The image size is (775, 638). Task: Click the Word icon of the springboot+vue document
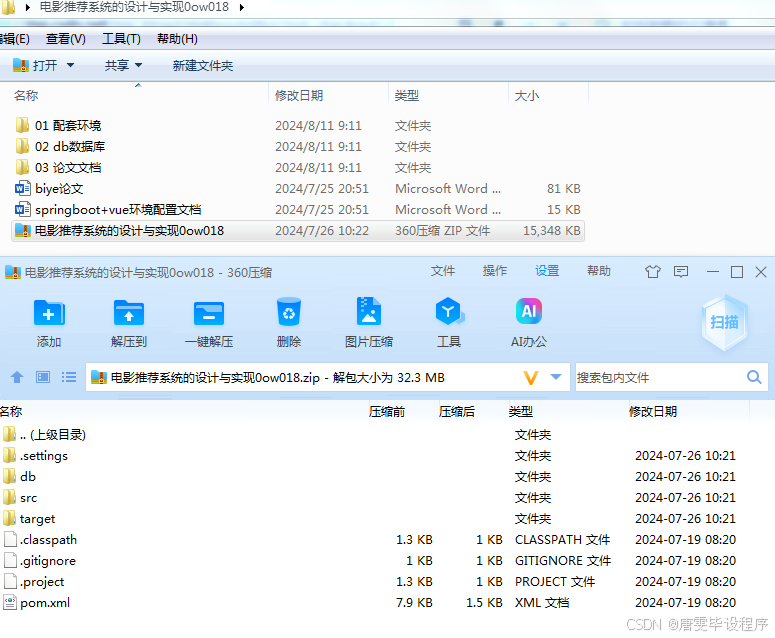click(22, 210)
